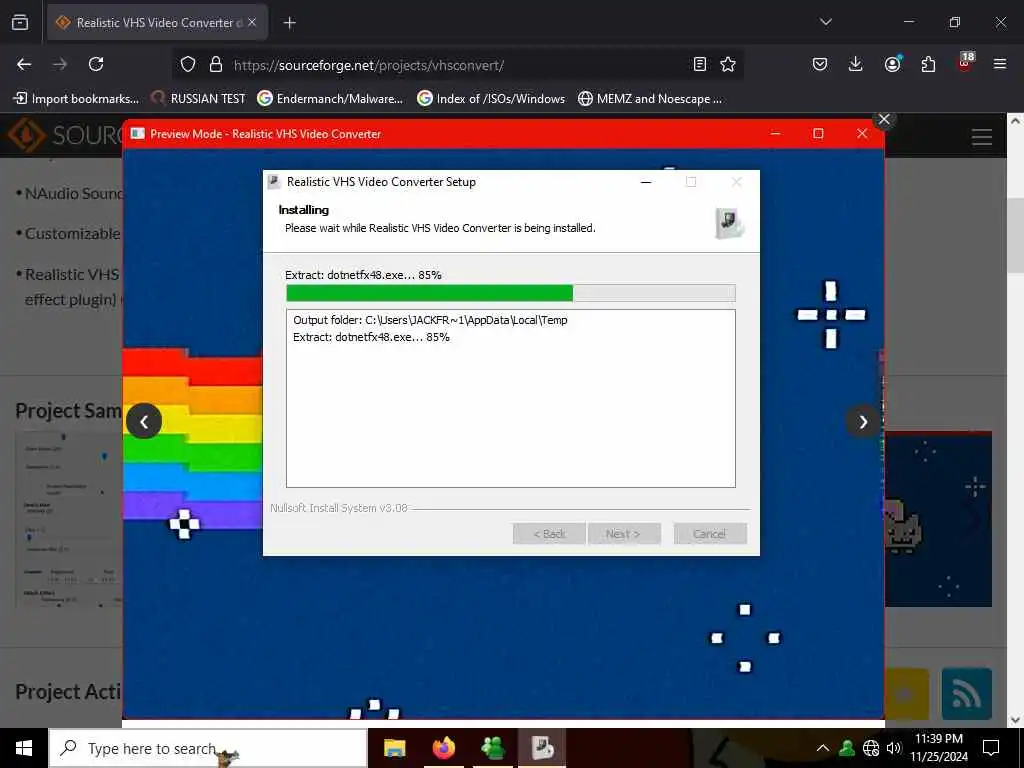
Task: Reload the current page
Action: click(96, 64)
